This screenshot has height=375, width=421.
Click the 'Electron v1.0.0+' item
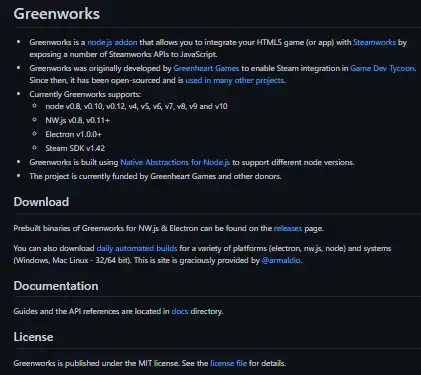[73, 134]
